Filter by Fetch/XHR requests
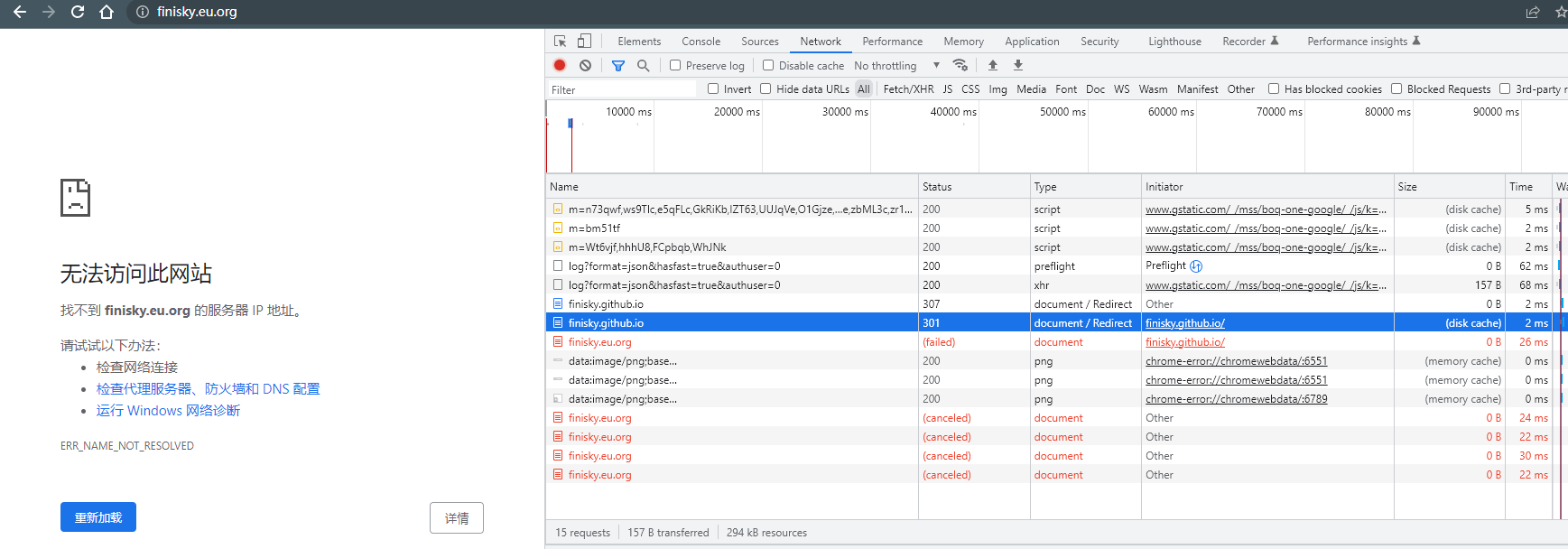Screen dimensions: 1568x549 tap(908, 89)
